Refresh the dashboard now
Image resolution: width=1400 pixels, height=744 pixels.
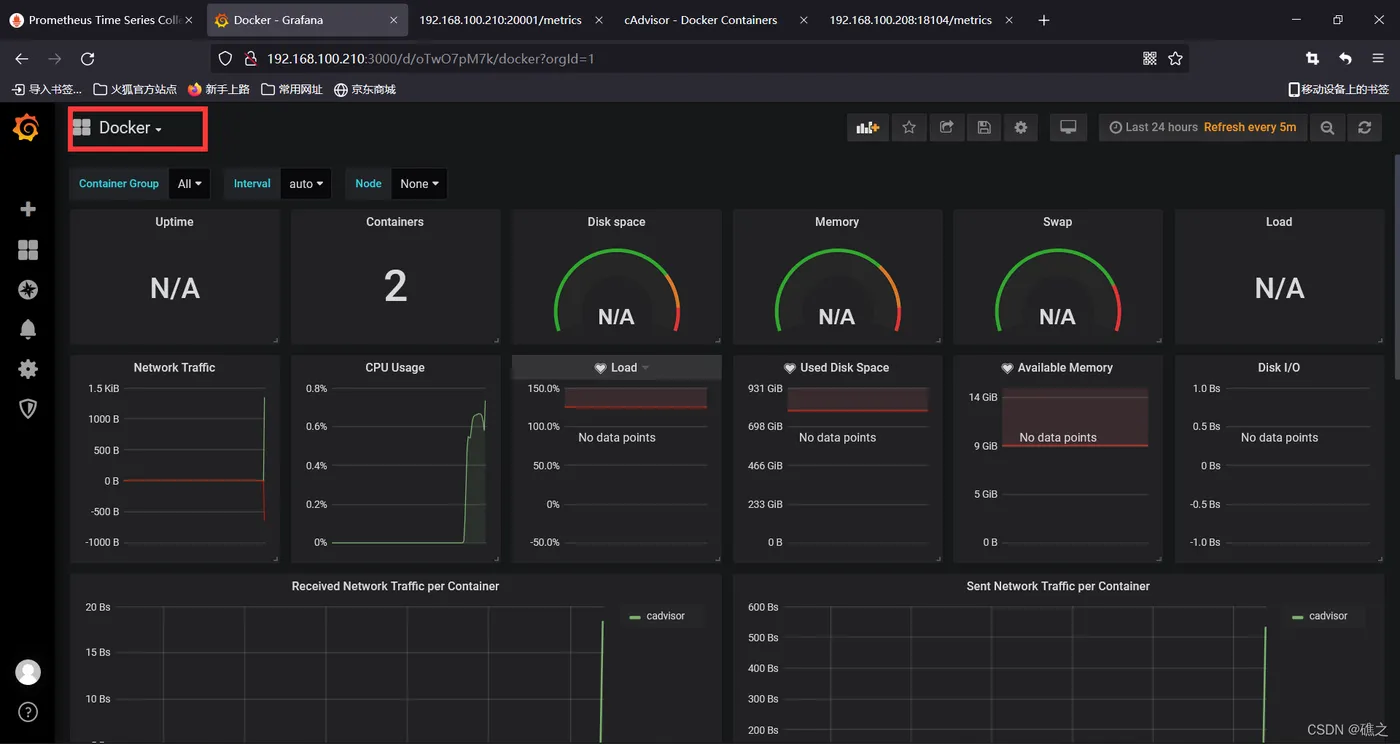1364,127
